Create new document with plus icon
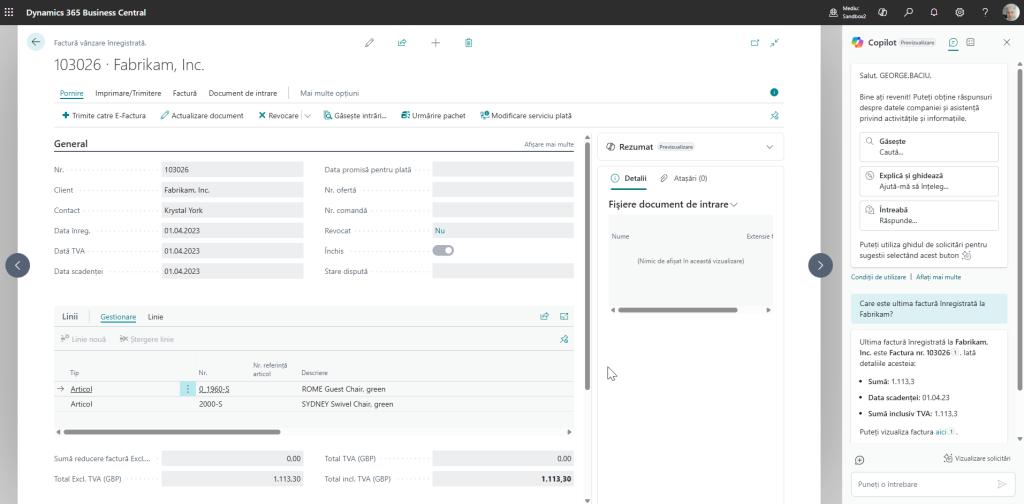This screenshot has width=1024, height=504. pyautogui.click(x=435, y=42)
